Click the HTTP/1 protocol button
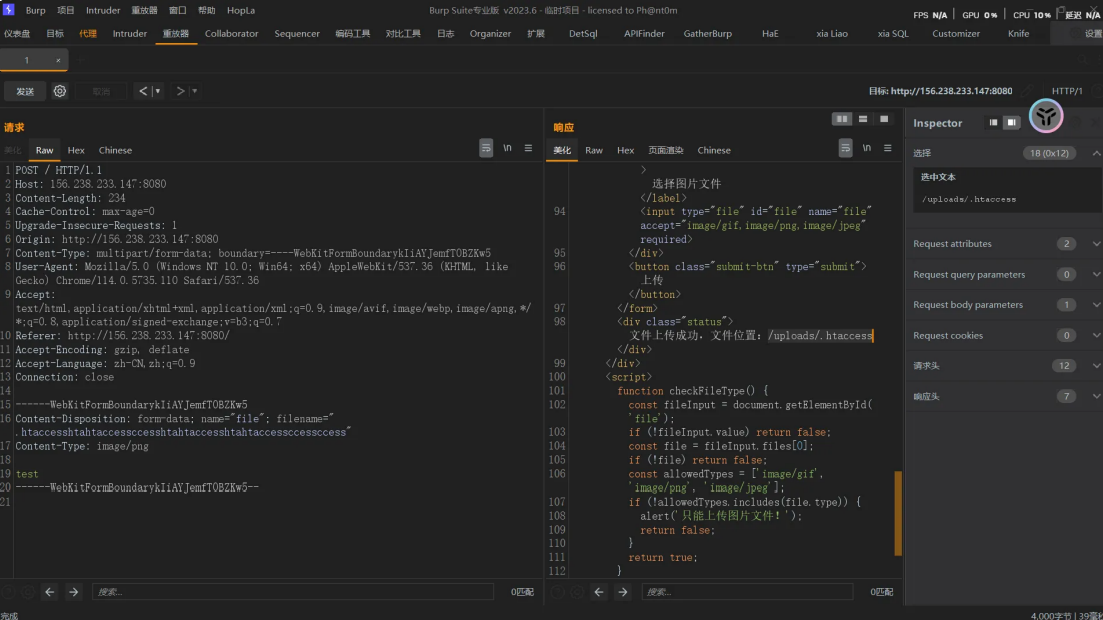This screenshot has width=1103, height=620. 1067,91
